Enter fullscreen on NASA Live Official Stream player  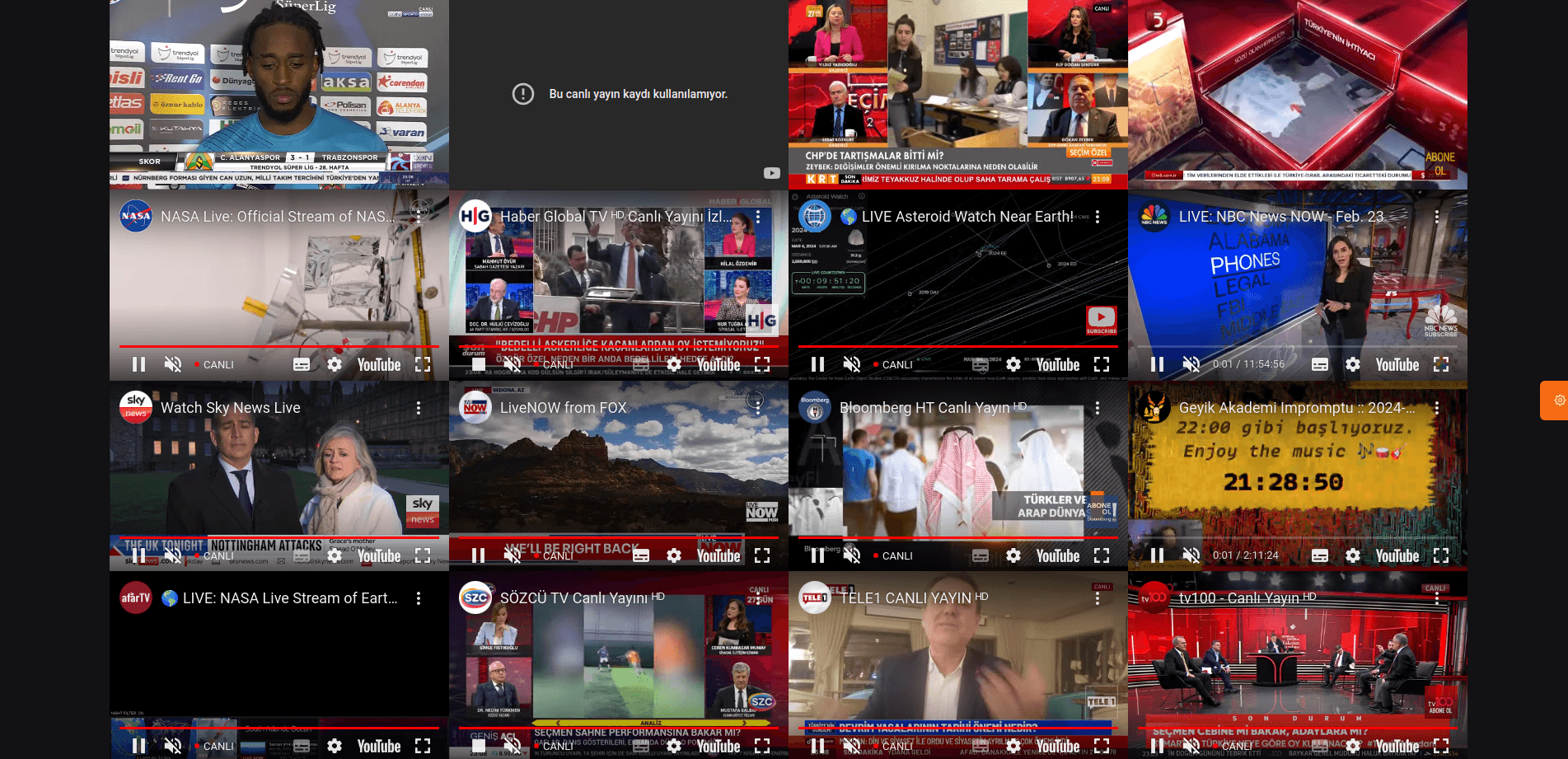[423, 364]
